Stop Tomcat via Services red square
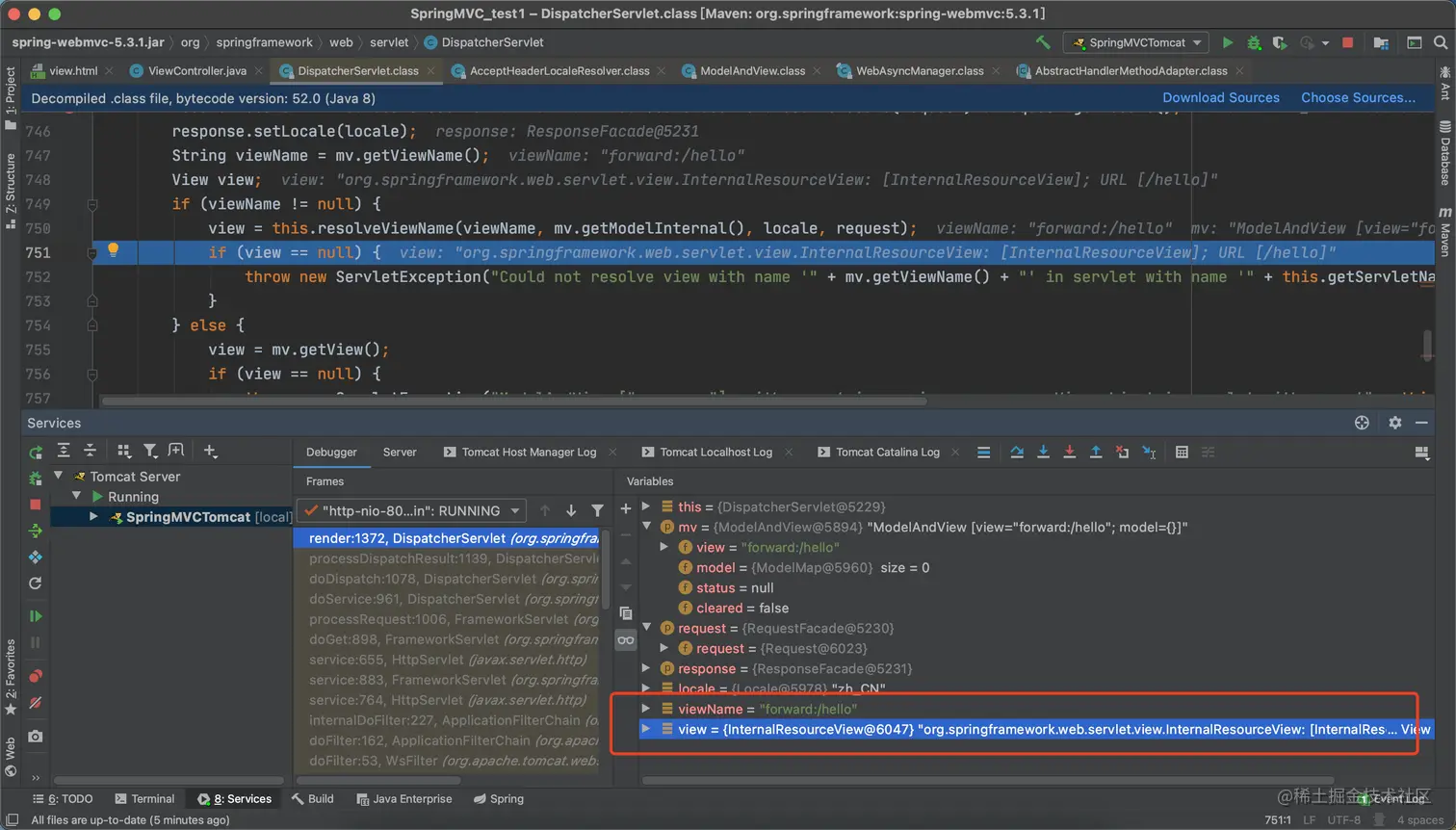The width and height of the screenshot is (1456, 830). coord(36,505)
